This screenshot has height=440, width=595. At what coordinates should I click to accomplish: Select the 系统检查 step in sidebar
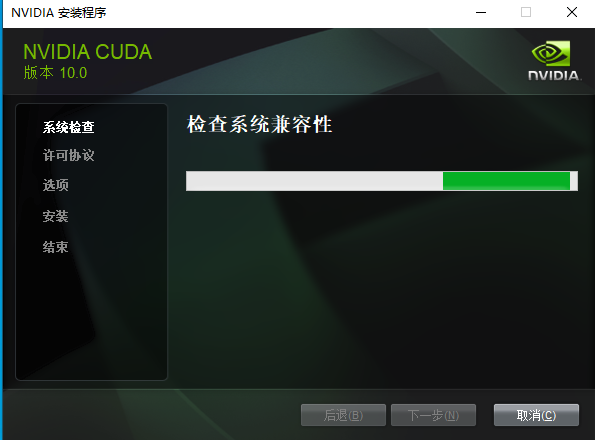click(69, 127)
